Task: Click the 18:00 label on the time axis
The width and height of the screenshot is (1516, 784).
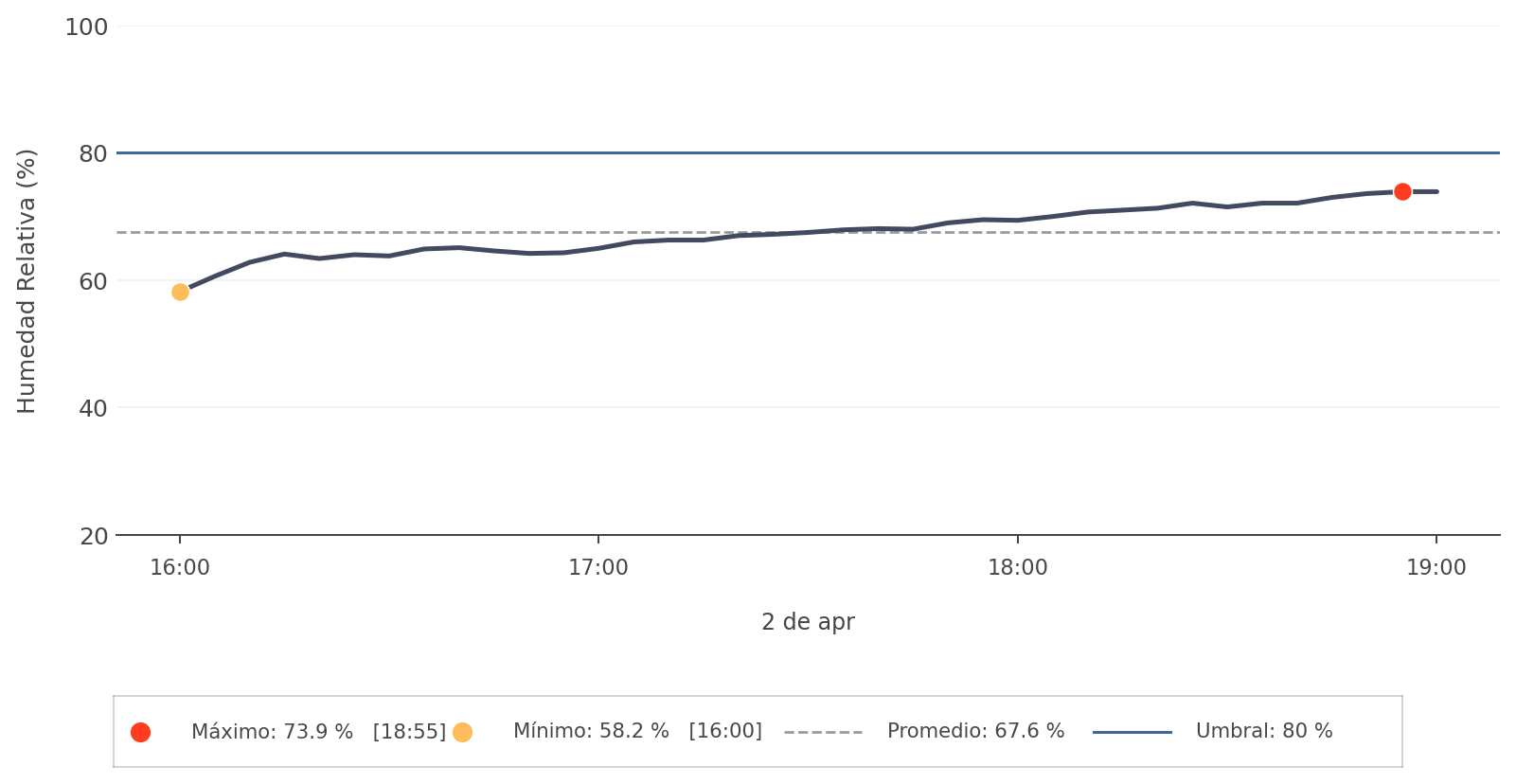Action: pyautogui.click(x=1018, y=568)
